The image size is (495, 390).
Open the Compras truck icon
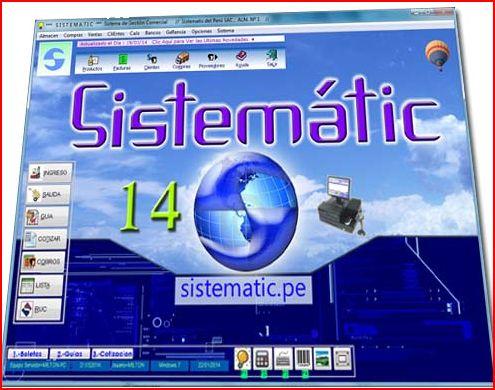(x=182, y=60)
